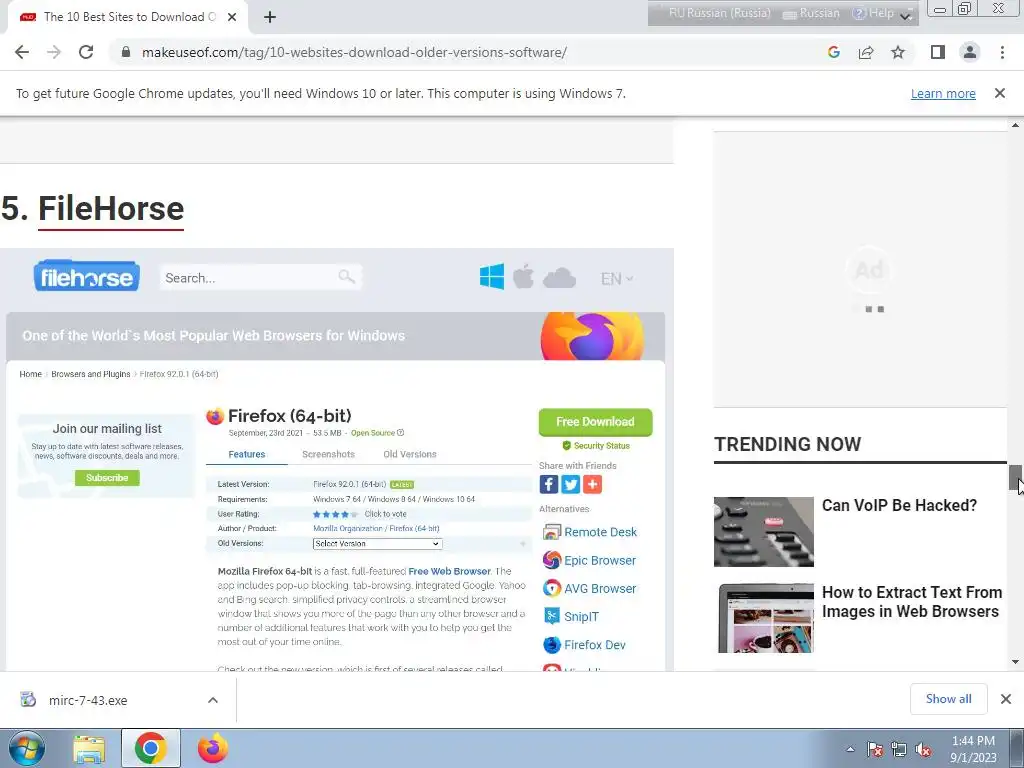Open the Google icon in address bar
The width and height of the screenshot is (1024, 768).
tap(833, 52)
